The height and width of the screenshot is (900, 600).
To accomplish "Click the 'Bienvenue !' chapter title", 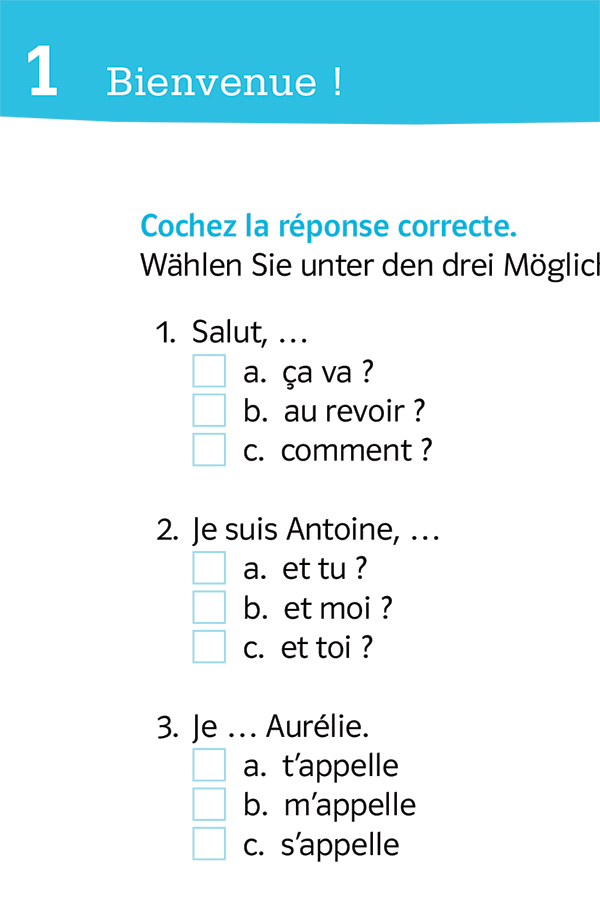I will (x=224, y=82).
